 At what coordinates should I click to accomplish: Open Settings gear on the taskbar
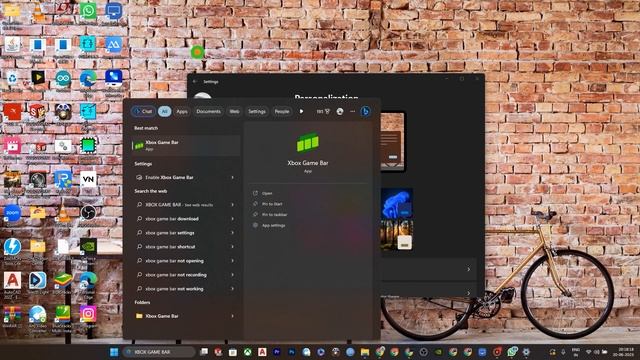coord(527,352)
